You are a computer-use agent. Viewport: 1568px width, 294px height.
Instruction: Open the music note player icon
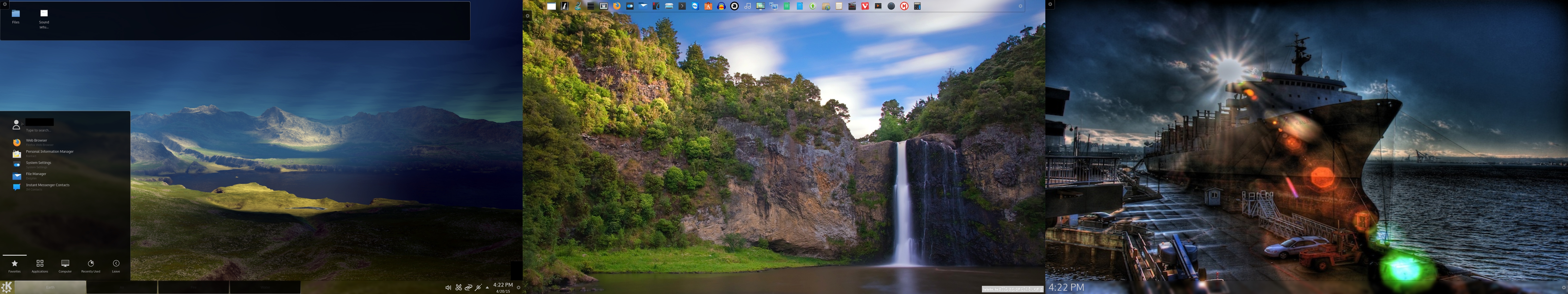click(x=748, y=6)
